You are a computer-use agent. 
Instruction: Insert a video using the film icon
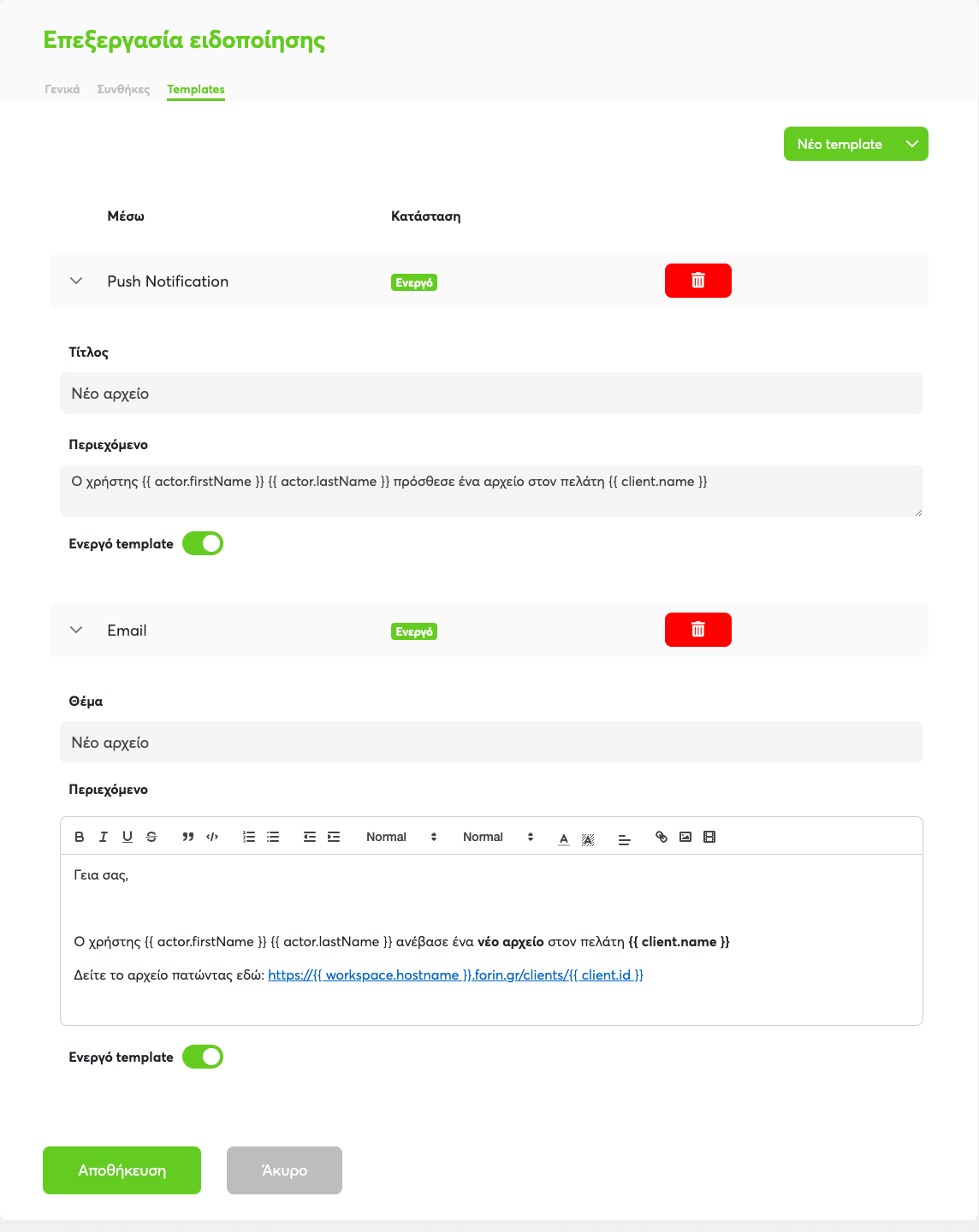tap(709, 837)
